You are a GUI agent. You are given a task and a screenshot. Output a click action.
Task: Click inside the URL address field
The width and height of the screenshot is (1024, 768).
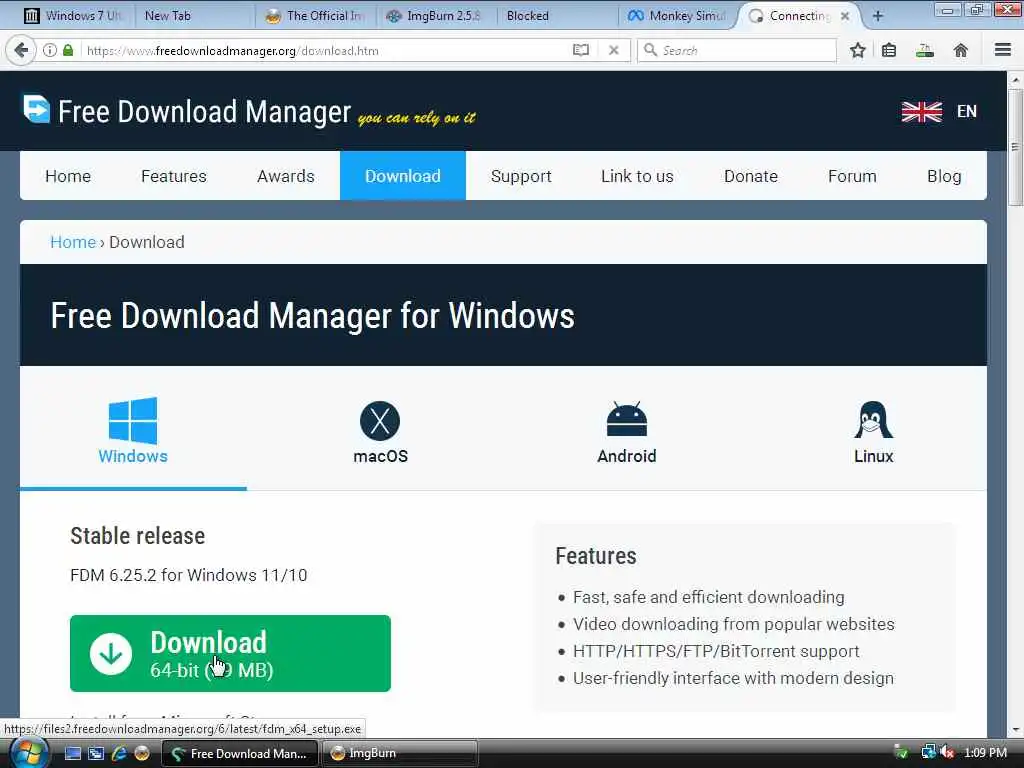[x=327, y=50]
